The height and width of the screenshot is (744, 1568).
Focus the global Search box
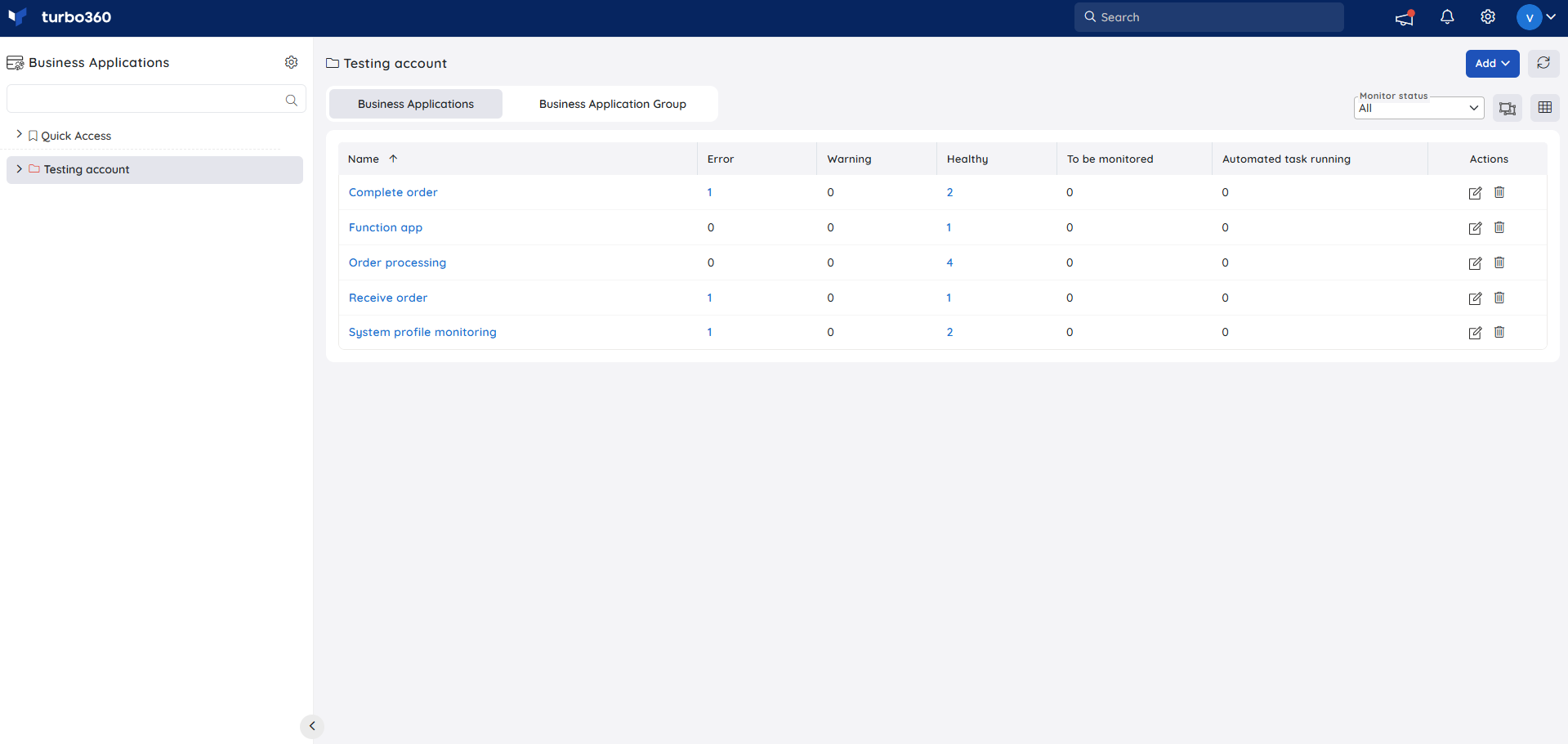click(1208, 17)
